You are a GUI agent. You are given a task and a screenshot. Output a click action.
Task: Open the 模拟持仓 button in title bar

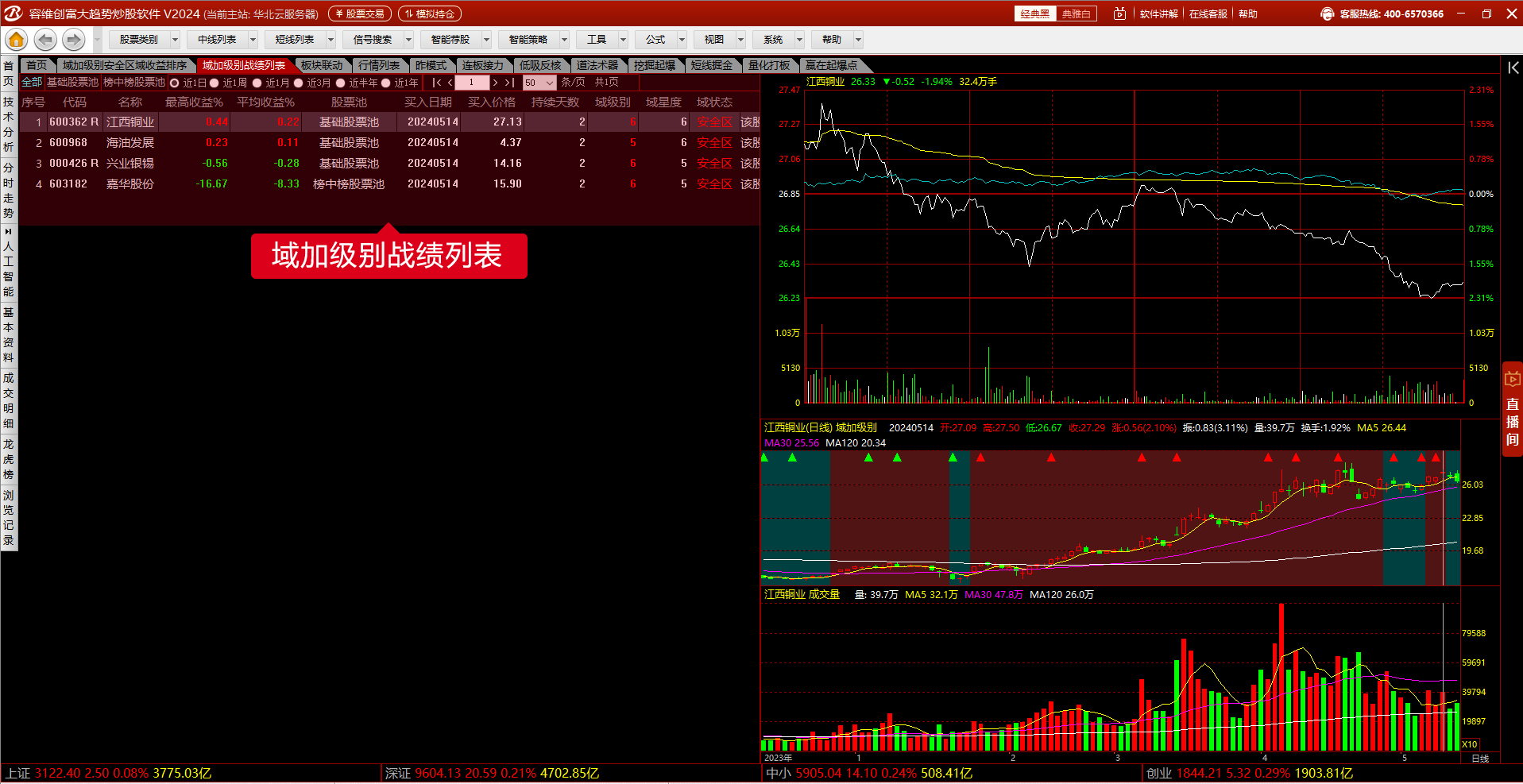(x=430, y=14)
